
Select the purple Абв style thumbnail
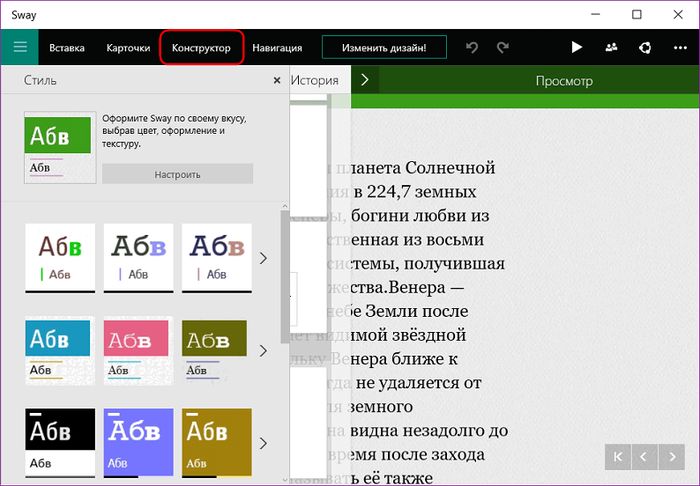(137, 442)
